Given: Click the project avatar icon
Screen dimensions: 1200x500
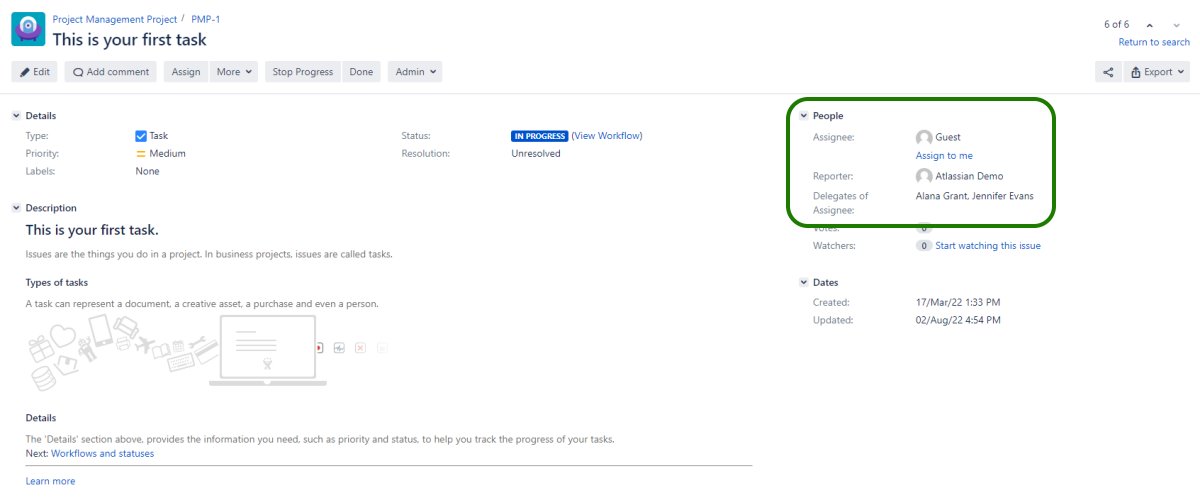Looking at the screenshot, I should point(28,29).
